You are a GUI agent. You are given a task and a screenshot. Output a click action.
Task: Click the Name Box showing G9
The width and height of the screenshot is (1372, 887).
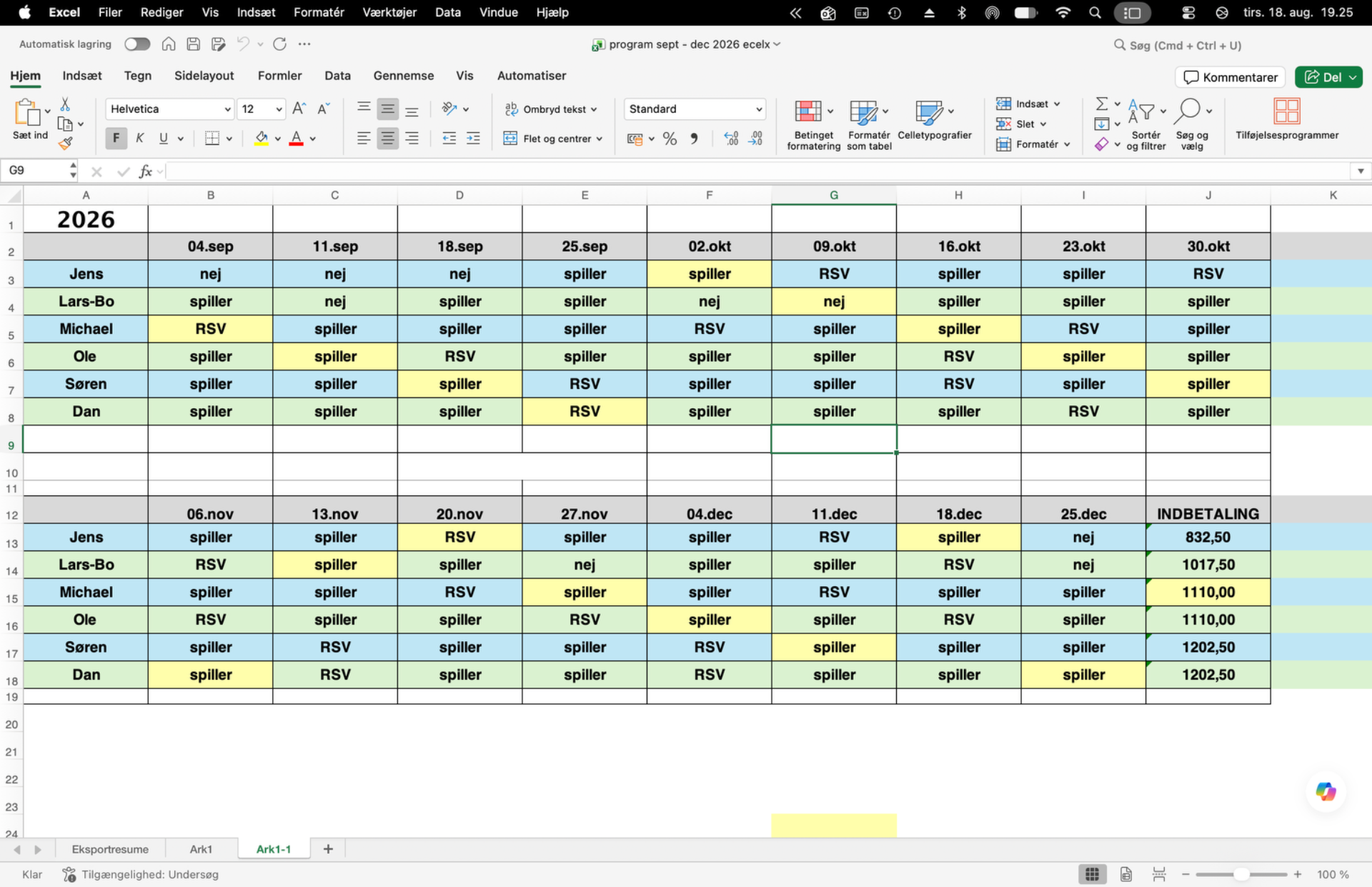point(37,170)
